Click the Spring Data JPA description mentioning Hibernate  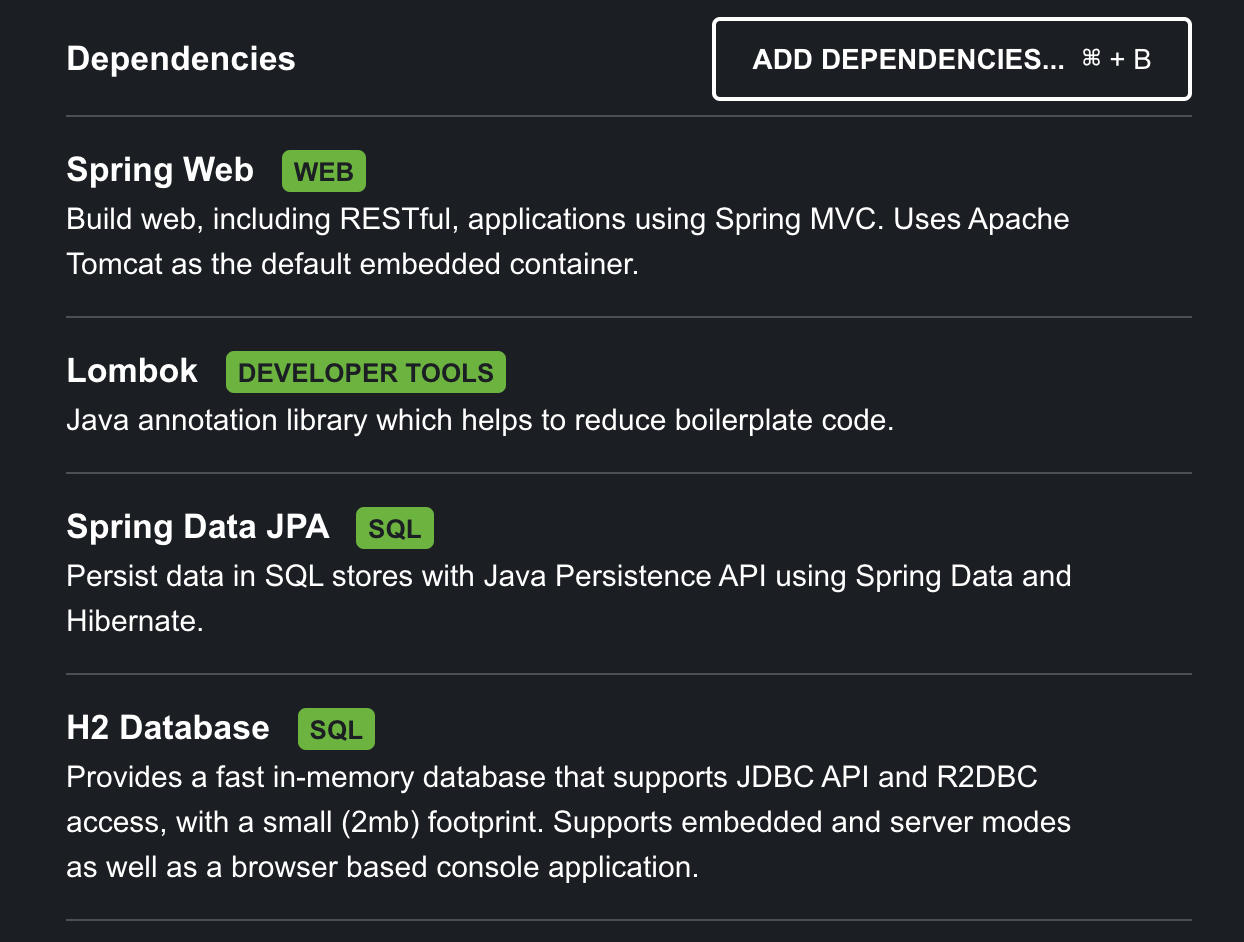click(x=569, y=598)
